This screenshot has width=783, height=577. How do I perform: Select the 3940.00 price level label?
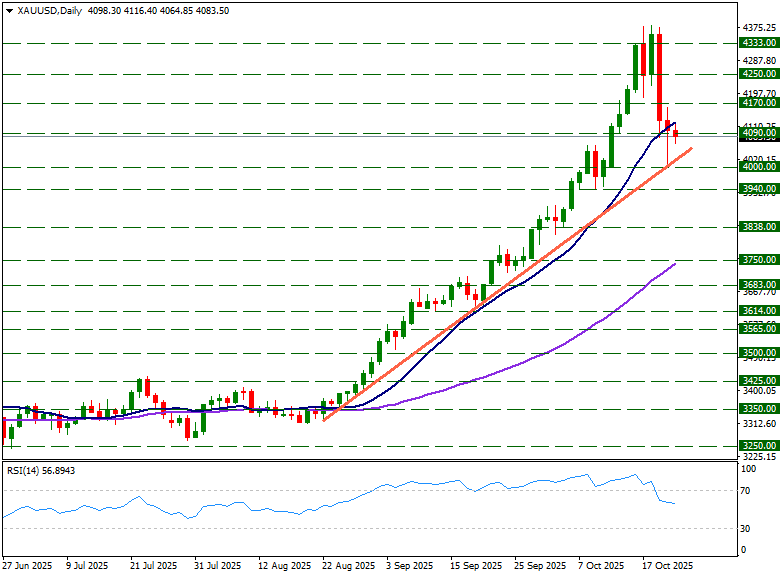tap(759, 189)
